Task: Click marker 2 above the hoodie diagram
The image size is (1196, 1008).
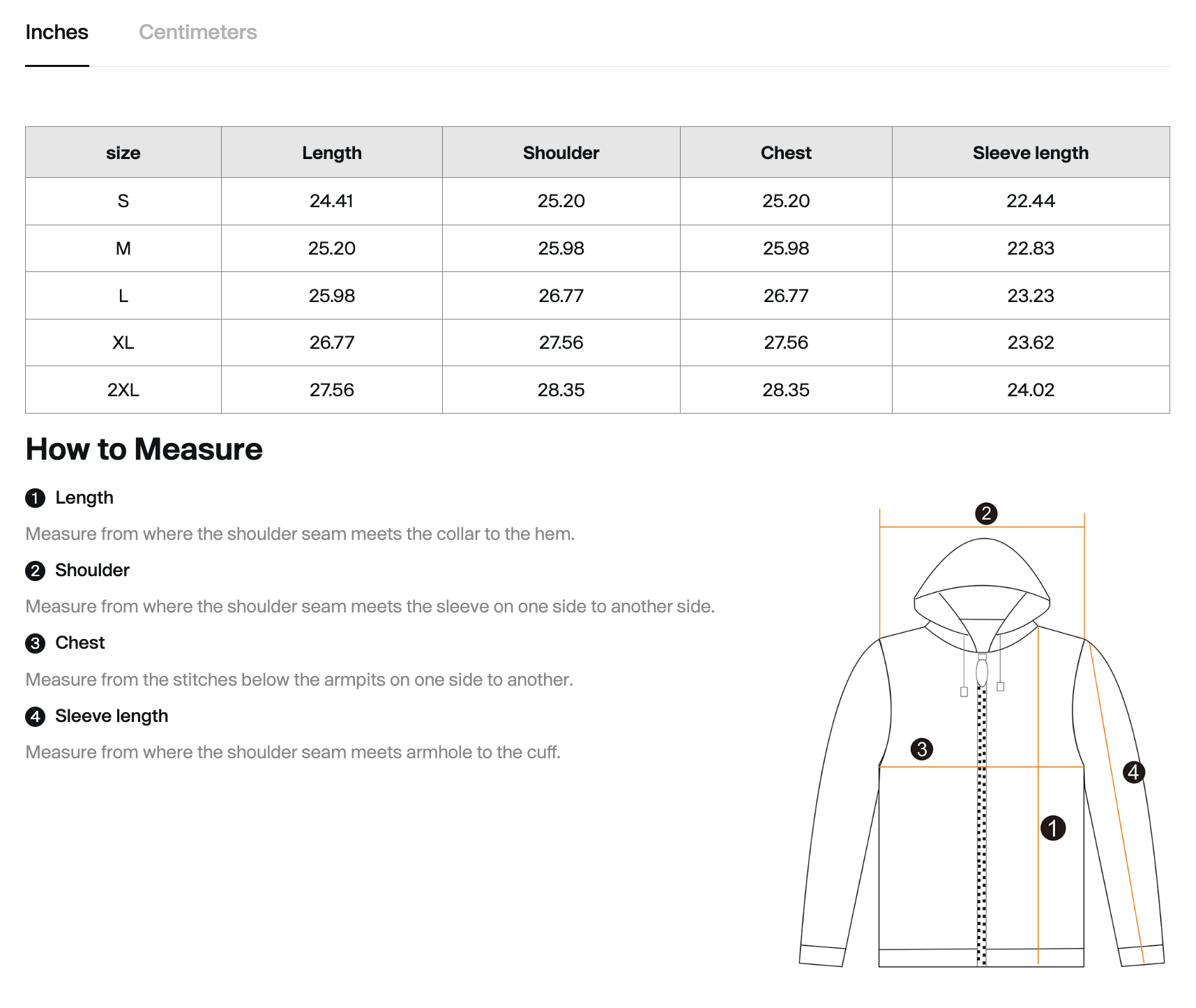Action: pyautogui.click(x=985, y=514)
